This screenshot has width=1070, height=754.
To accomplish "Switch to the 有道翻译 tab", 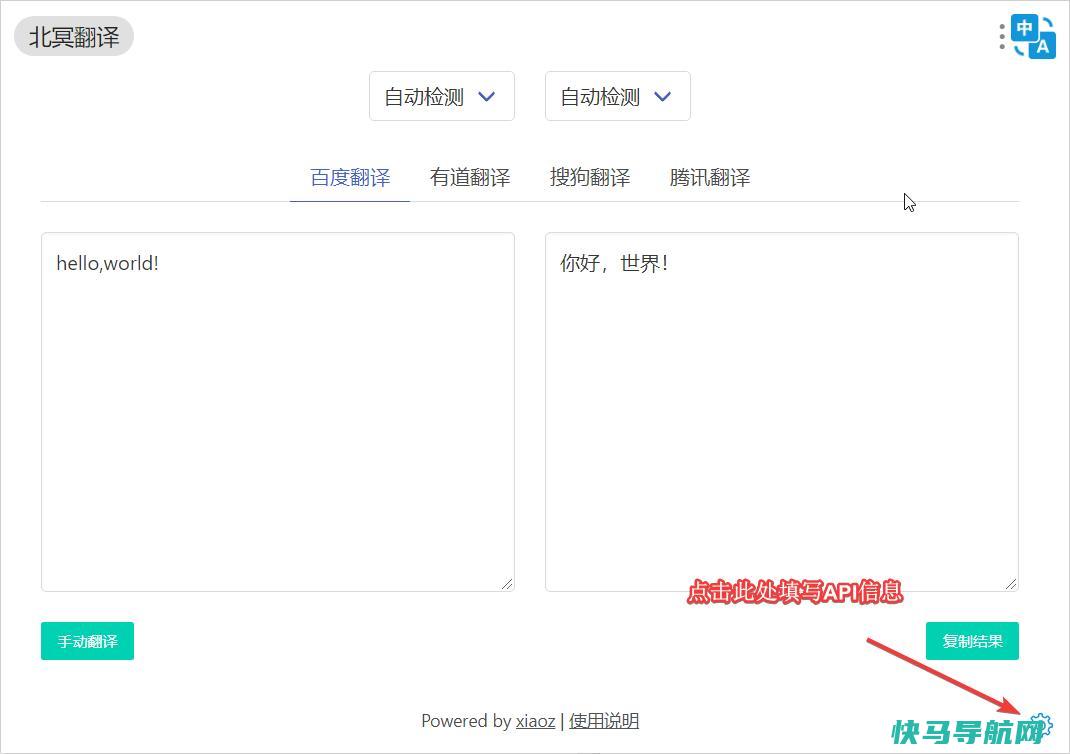I will pyautogui.click(x=470, y=177).
